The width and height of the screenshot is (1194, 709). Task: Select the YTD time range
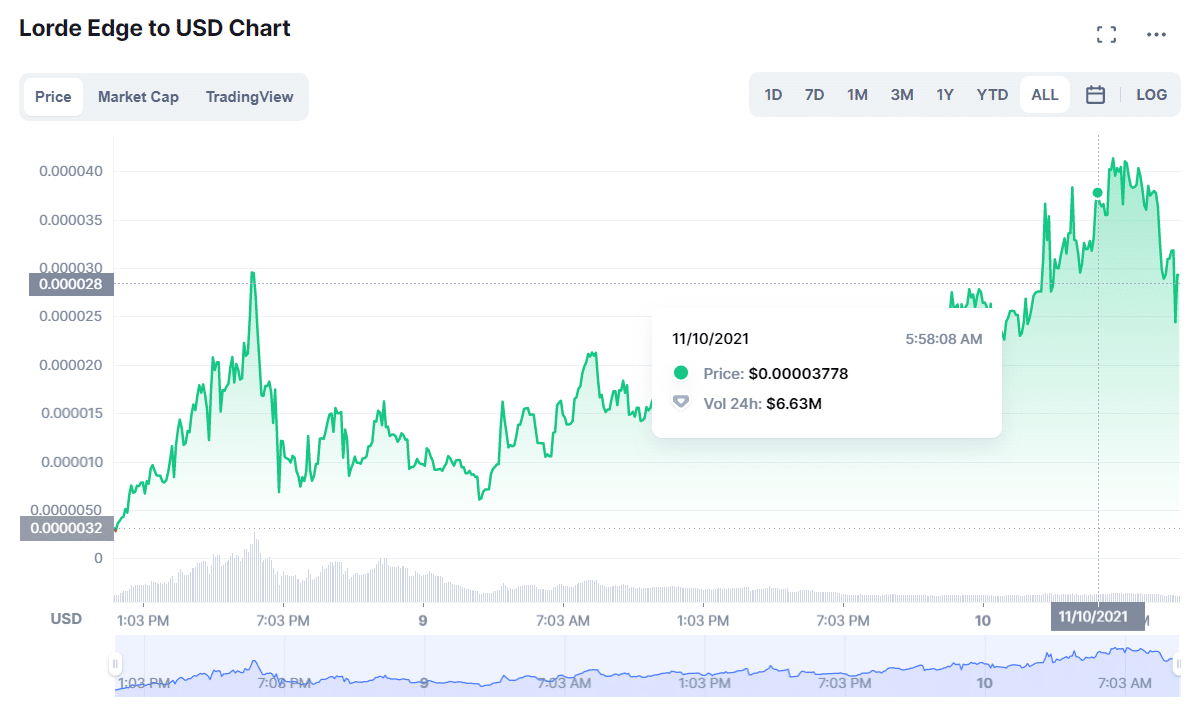[x=992, y=94]
